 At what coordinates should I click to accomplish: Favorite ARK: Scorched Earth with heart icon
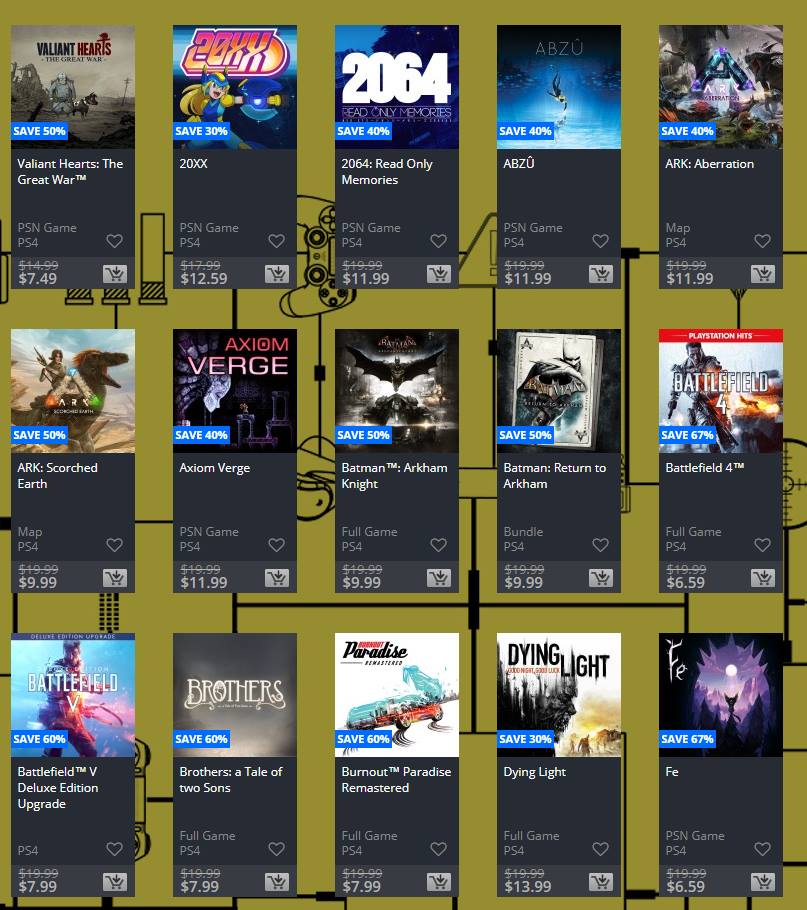coord(115,544)
